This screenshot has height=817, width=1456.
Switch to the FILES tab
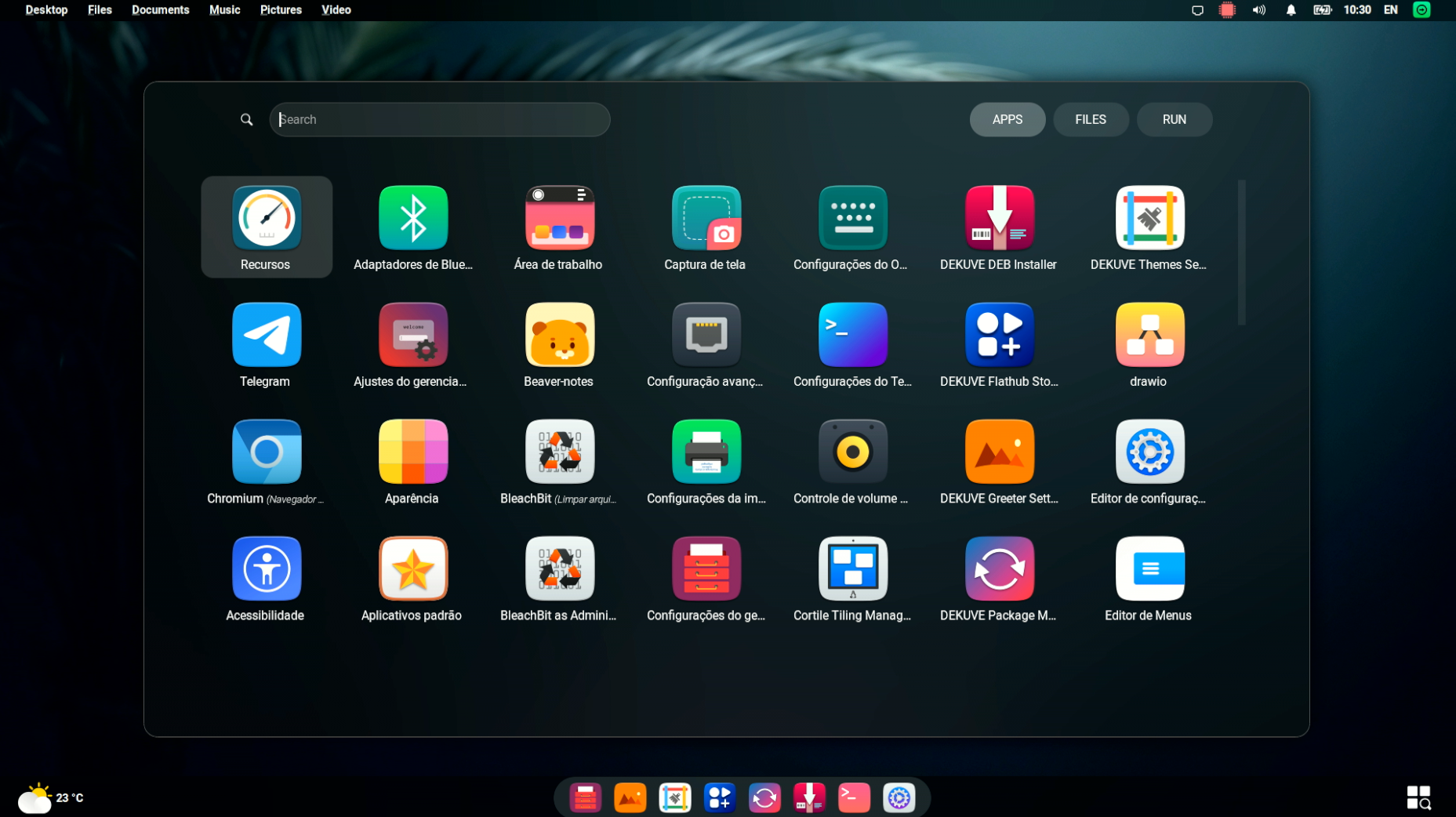point(1091,119)
